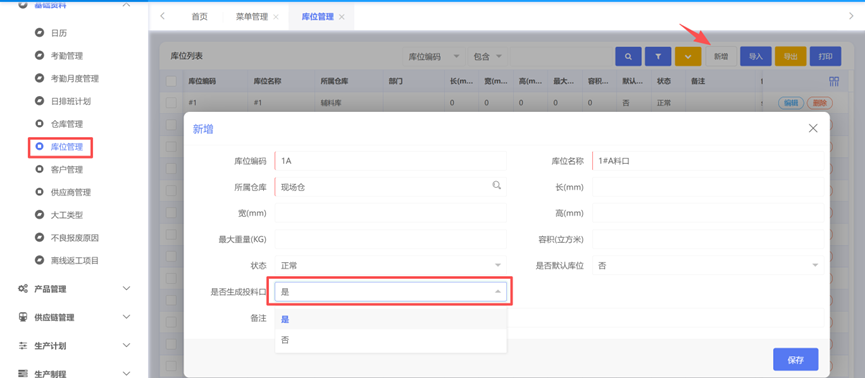The image size is (865, 378).
Task: Click 编辑 for row #1
Action: pos(791,103)
